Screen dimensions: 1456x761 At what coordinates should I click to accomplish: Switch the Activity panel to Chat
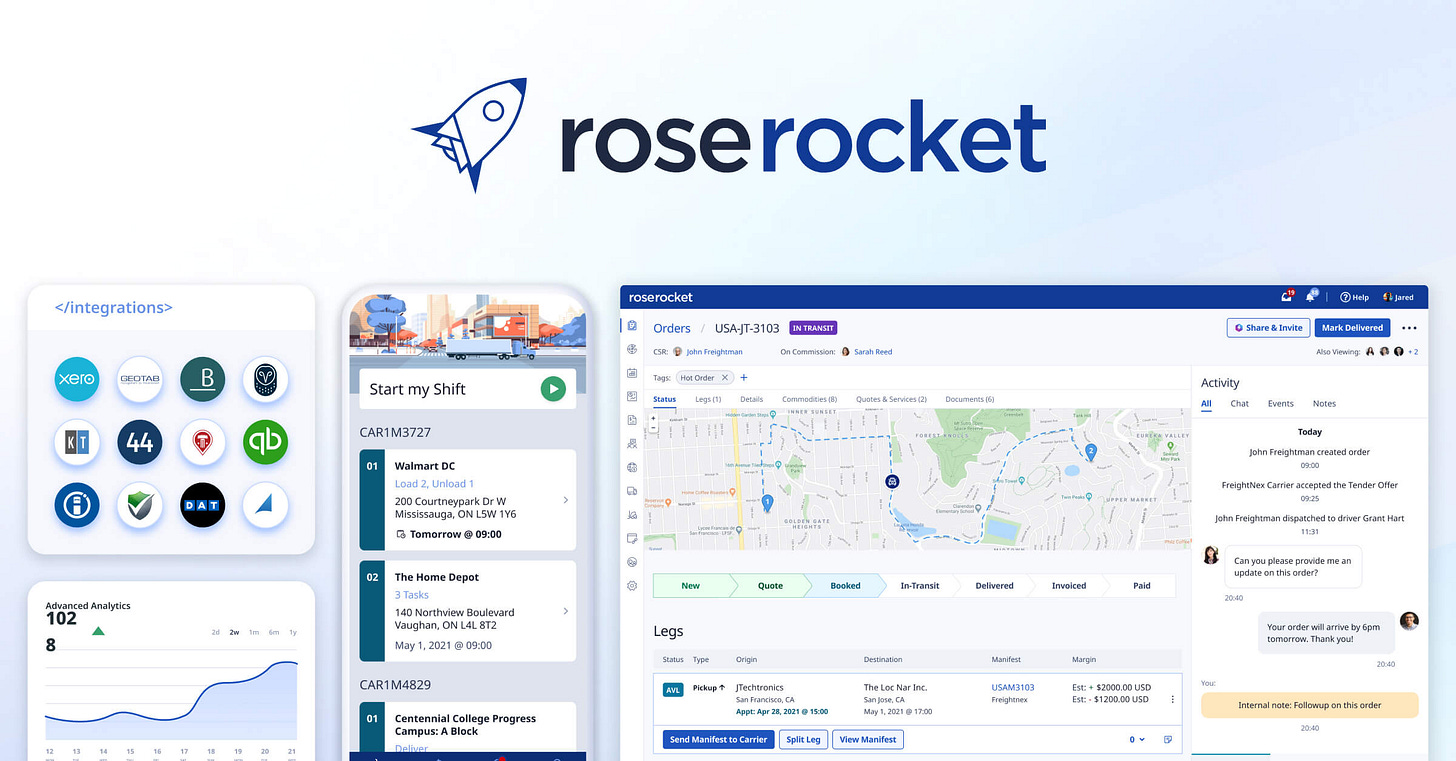[x=1240, y=404]
